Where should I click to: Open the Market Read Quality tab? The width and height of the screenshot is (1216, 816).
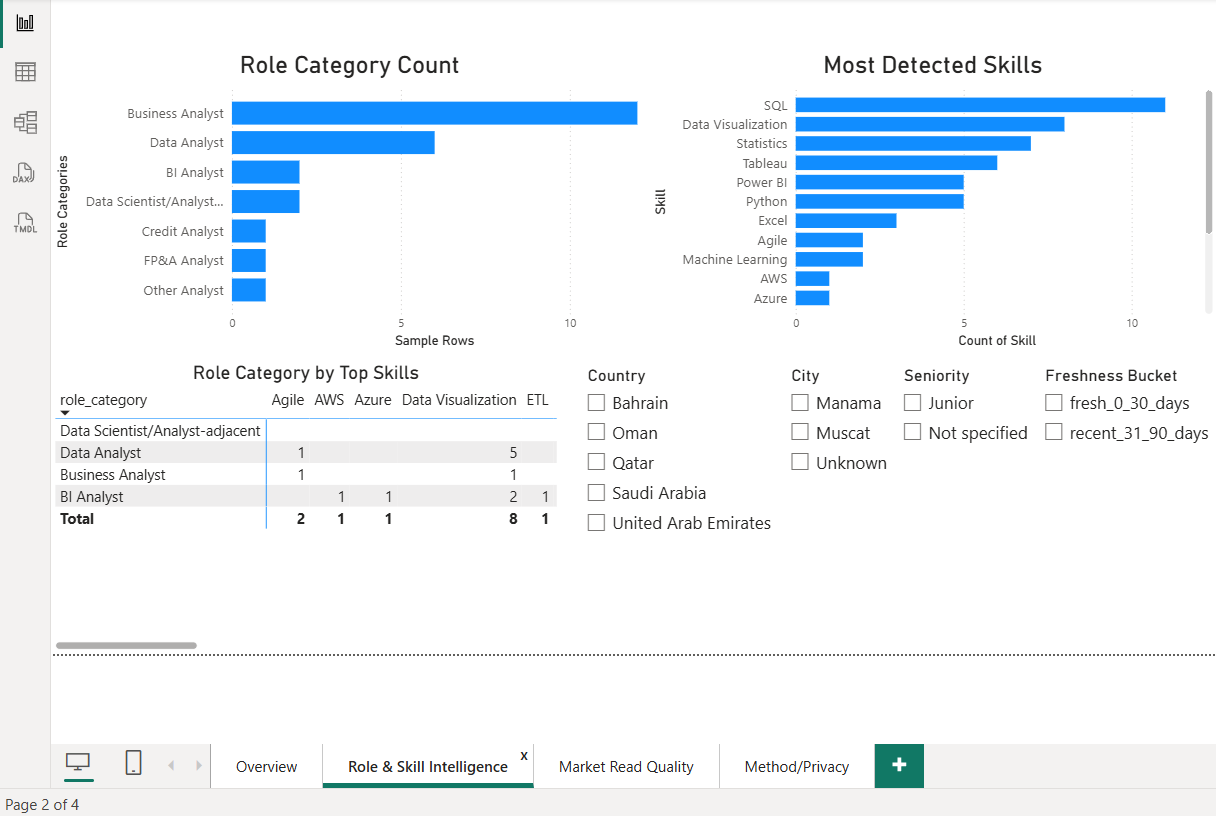click(x=626, y=766)
